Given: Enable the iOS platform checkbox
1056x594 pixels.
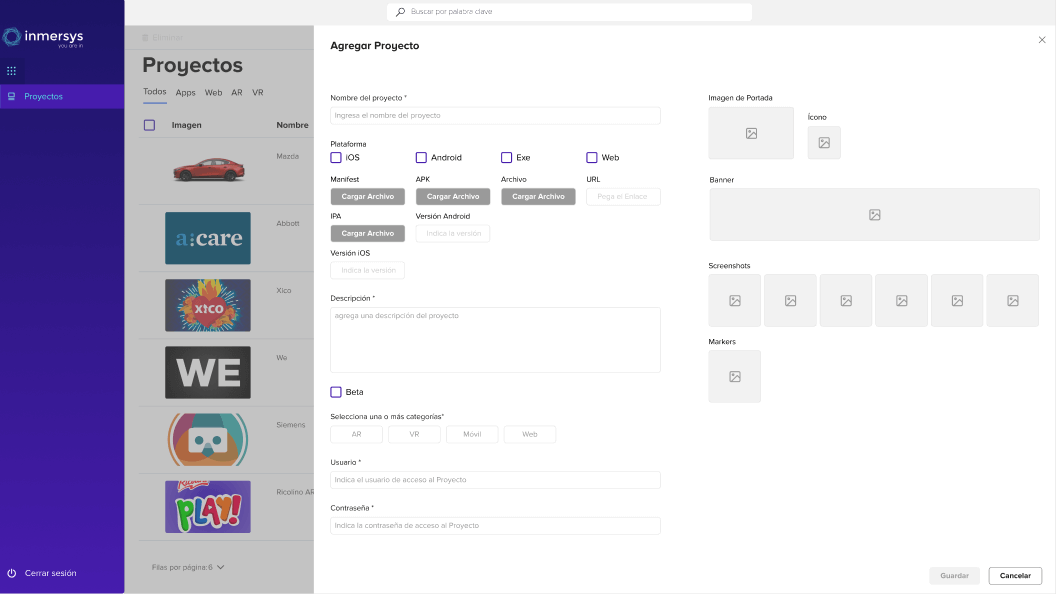Looking at the screenshot, I should click(x=336, y=157).
